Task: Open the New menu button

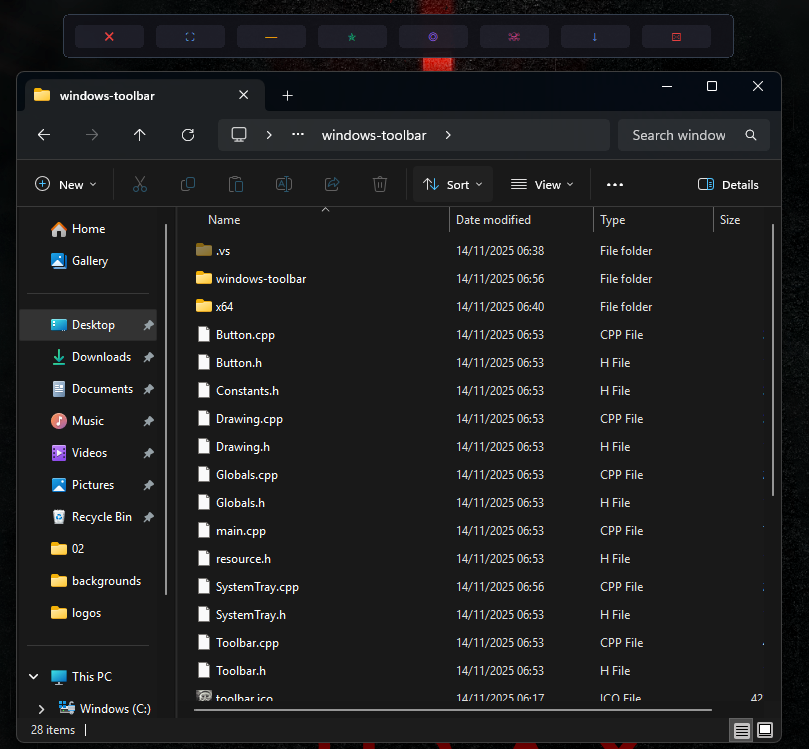Action: [66, 184]
